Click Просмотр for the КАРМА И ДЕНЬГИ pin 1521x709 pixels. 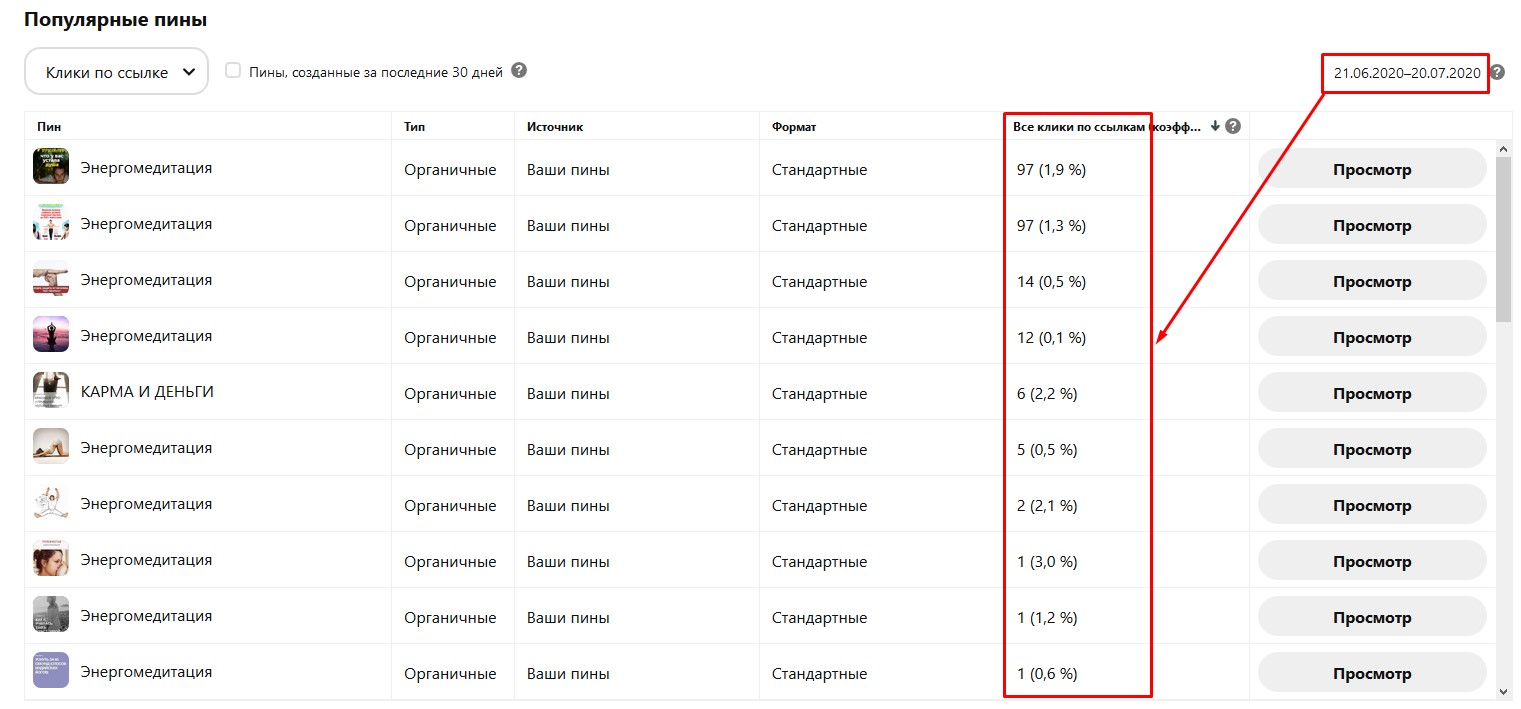1371,393
